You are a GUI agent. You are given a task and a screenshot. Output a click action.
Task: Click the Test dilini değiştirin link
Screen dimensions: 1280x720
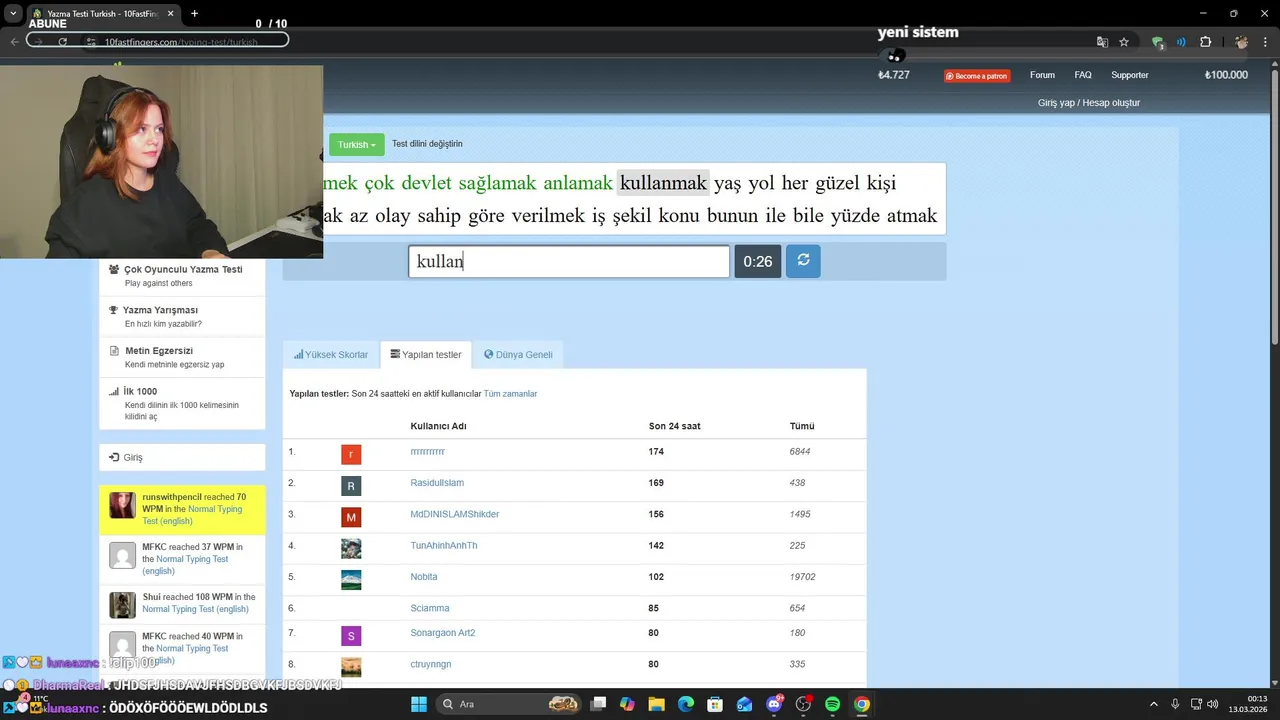coord(427,144)
